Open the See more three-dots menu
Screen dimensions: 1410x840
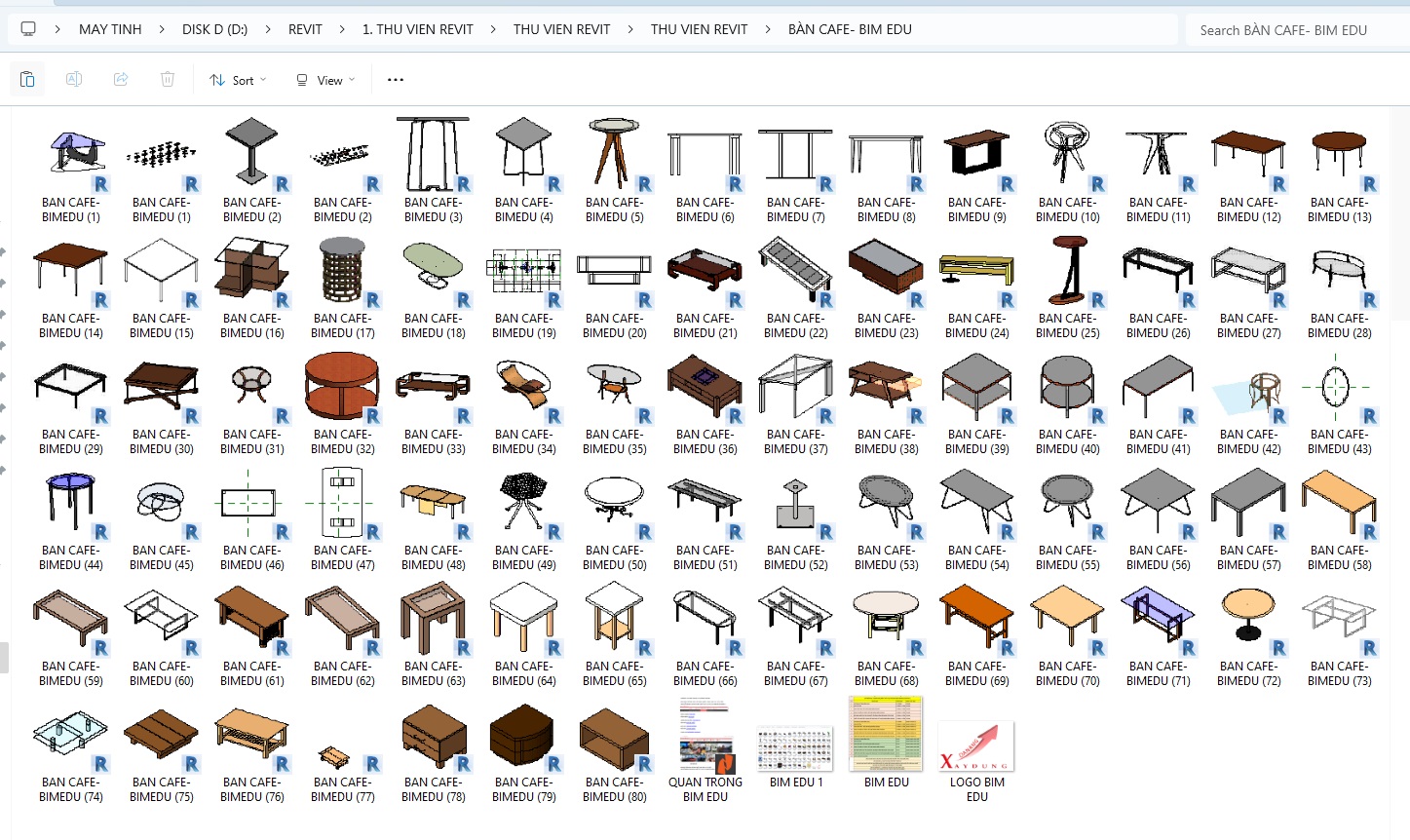click(395, 80)
